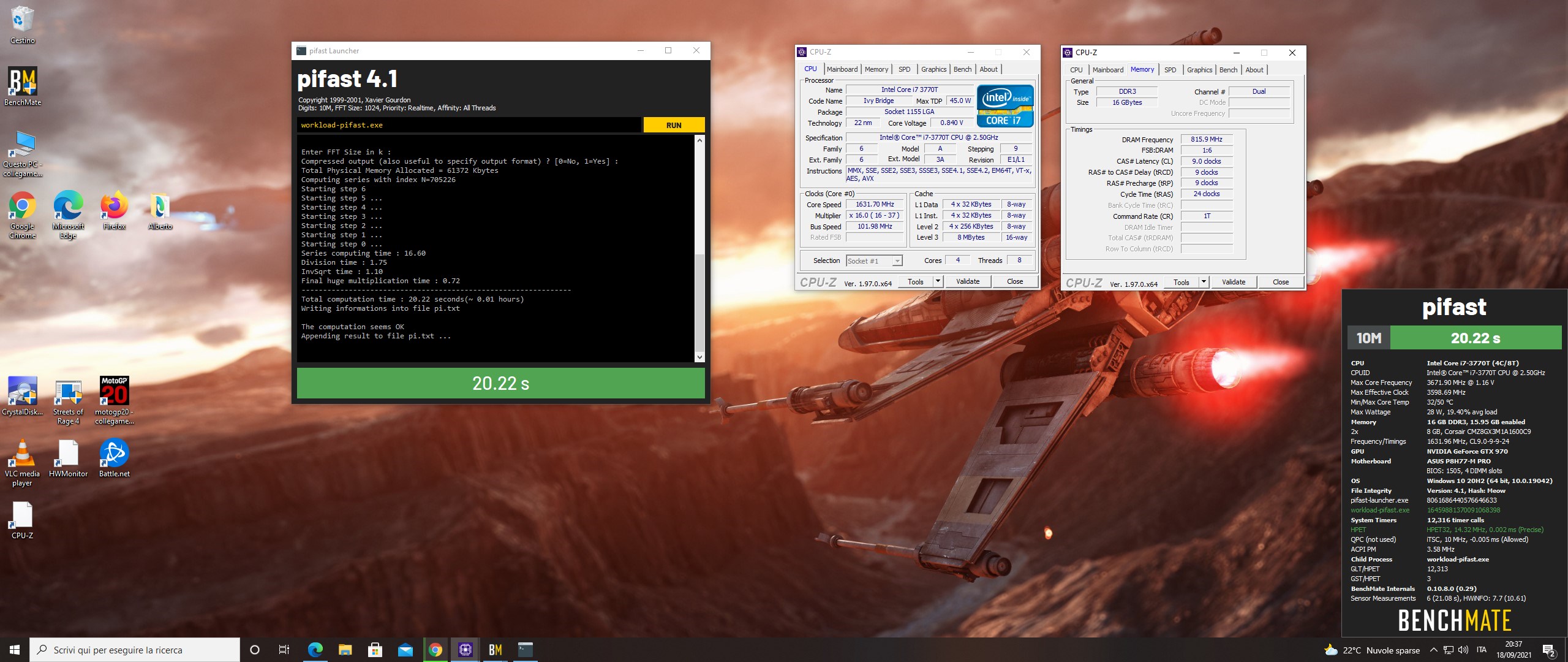The width and height of the screenshot is (1568, 662).
Task: Open Graphics tab in left CPU-Z window
Action: point(934,69)
